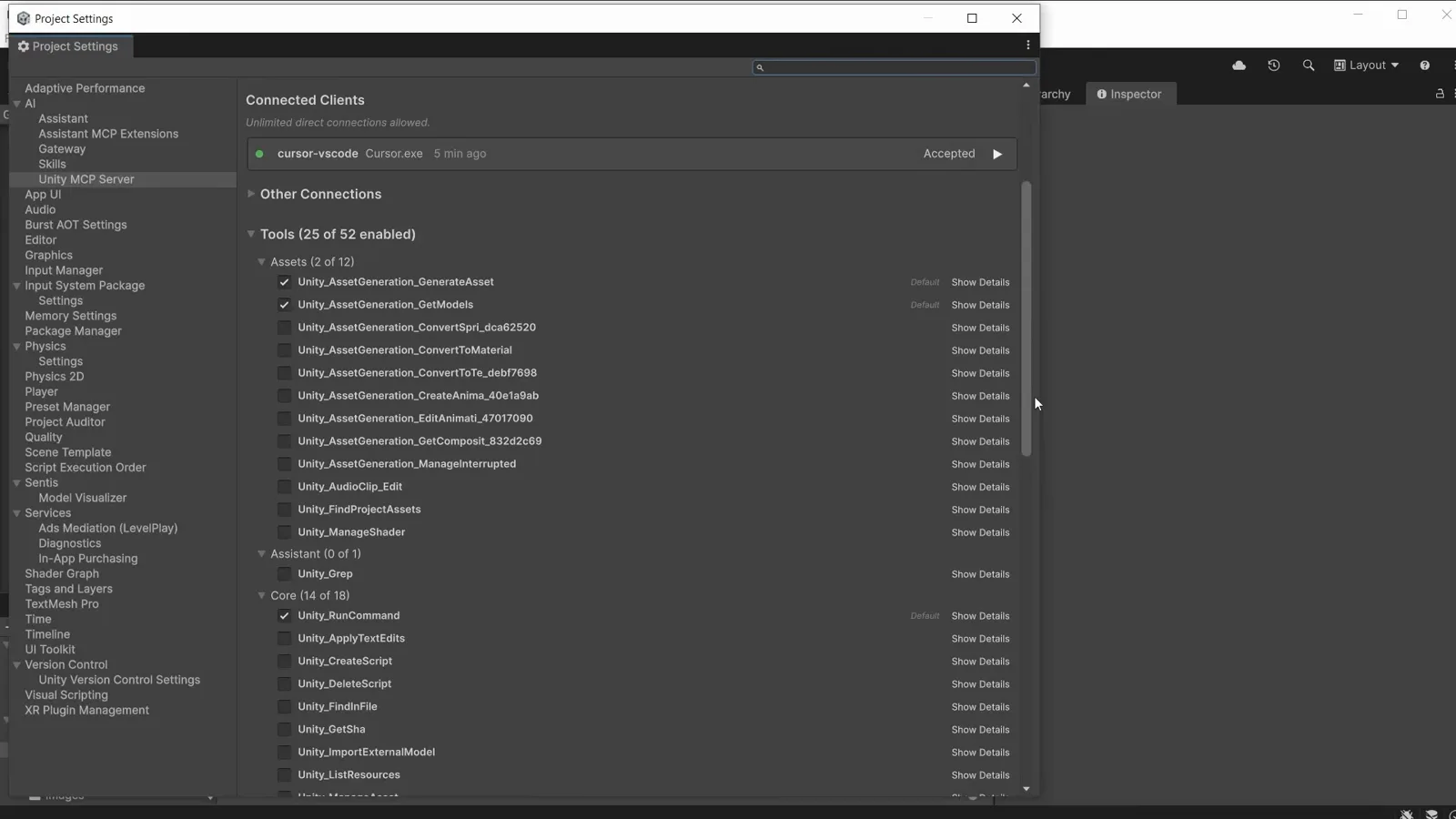Screen dimensions: 1456x819
Task: Collapse Core (14 of 18) group
Action: 261,596
